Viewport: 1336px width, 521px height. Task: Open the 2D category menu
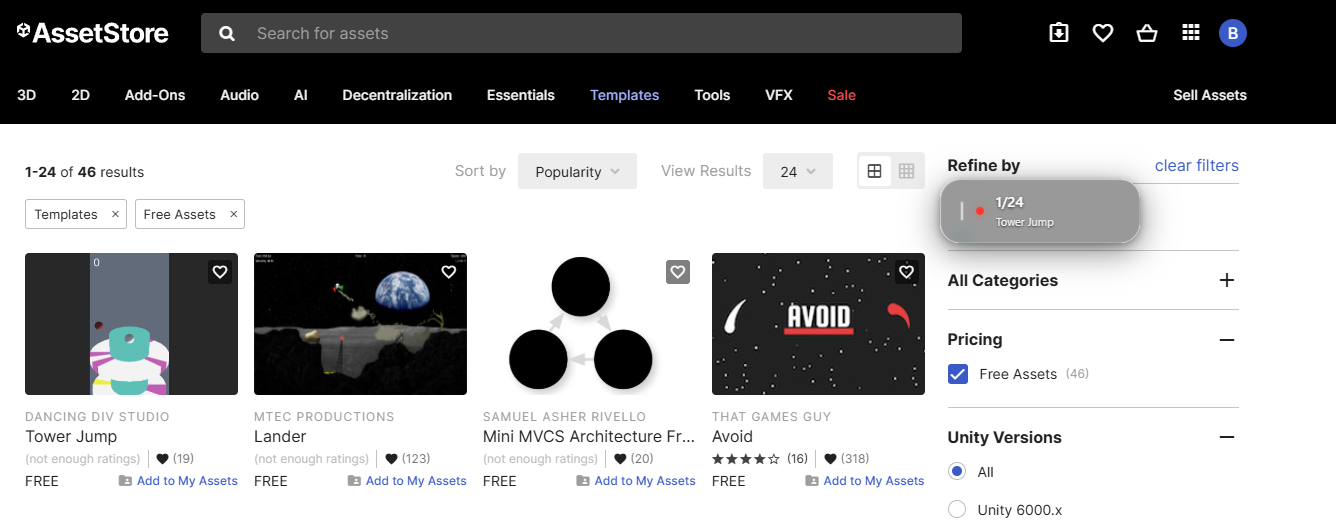click(81, 95)
